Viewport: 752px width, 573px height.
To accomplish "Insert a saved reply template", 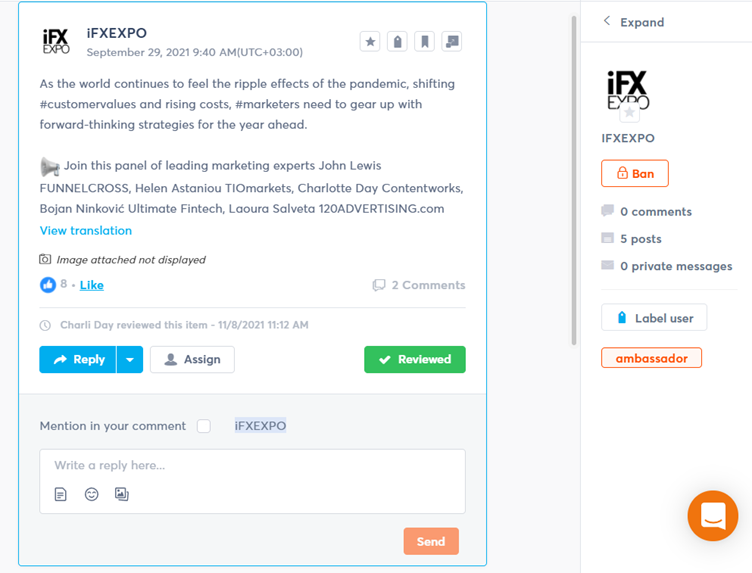I will tap(61, 494).
